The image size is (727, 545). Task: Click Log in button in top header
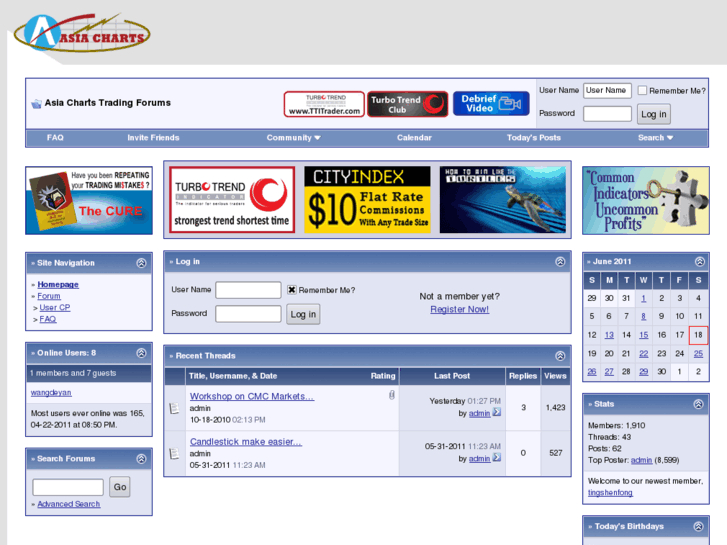point(654,114)
